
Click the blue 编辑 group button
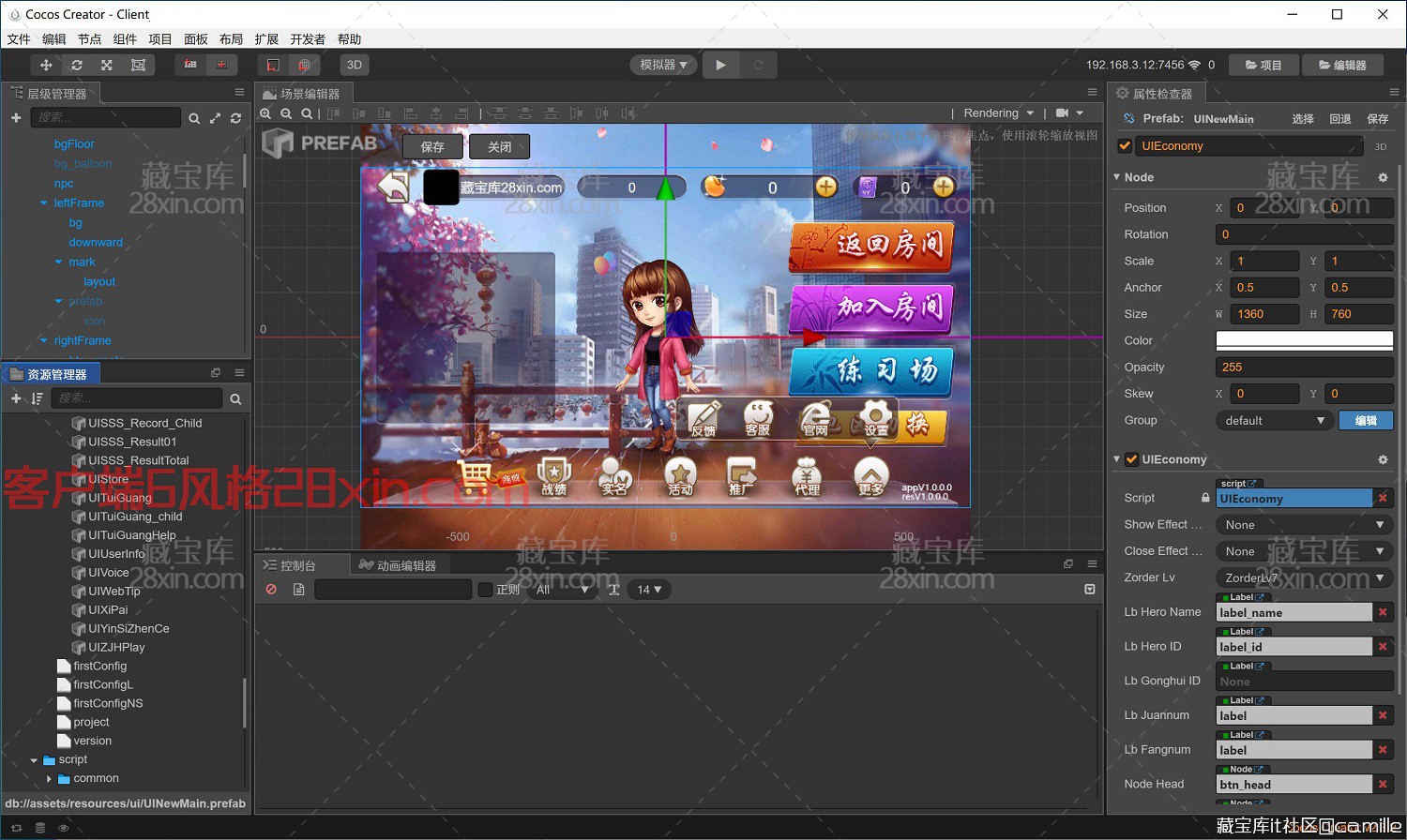point(1366,420)
